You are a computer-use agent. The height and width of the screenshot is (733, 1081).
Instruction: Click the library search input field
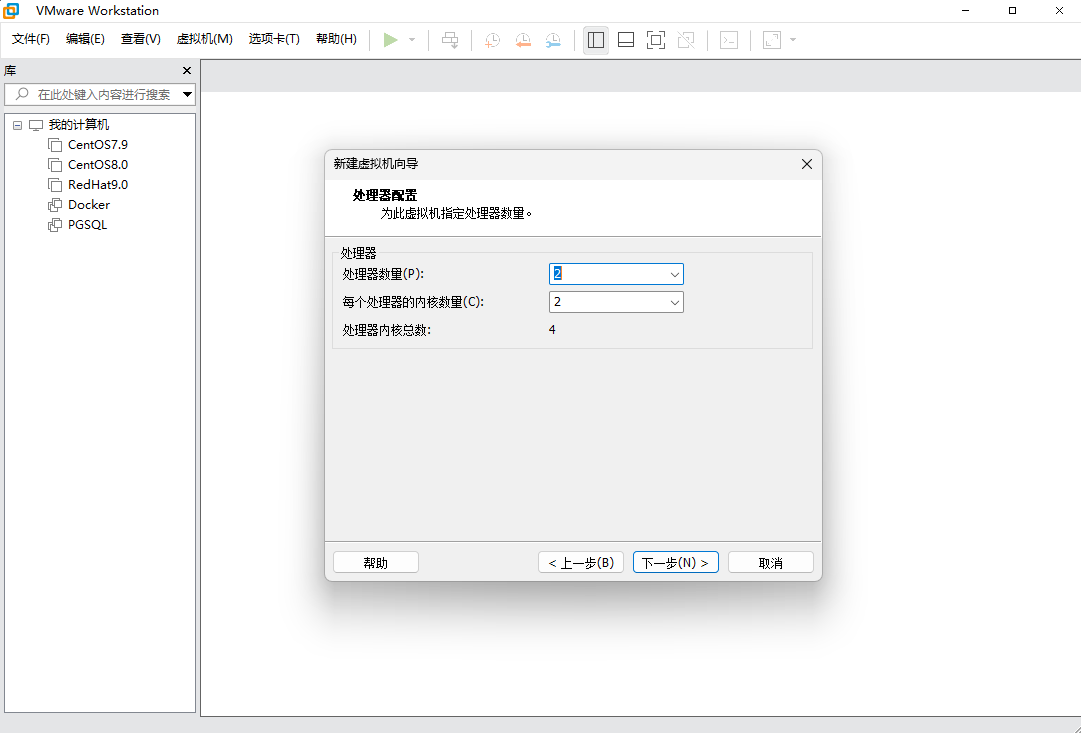click(x=103, y=94)
